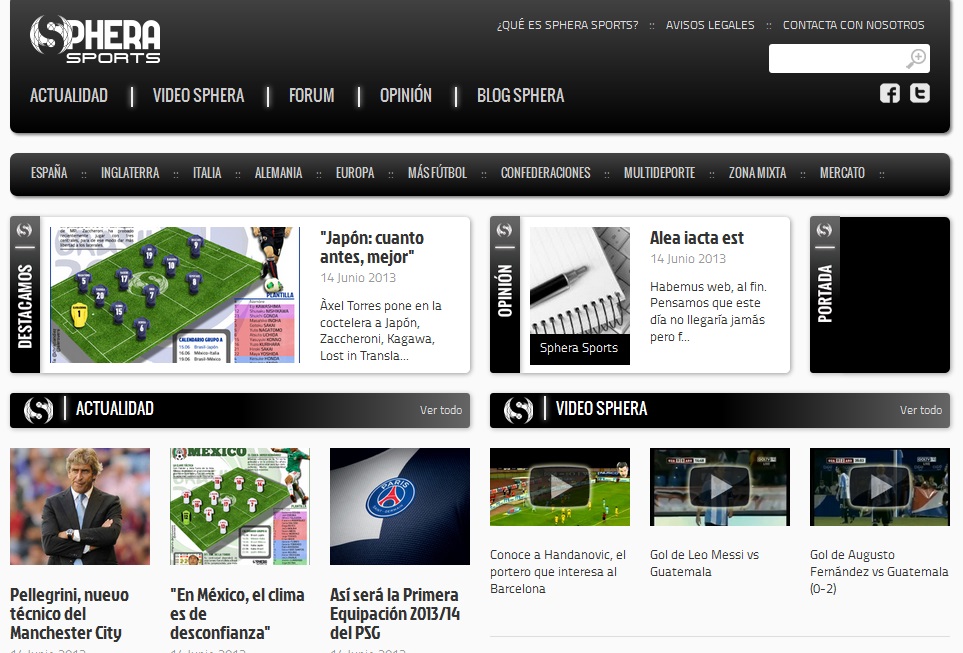
Task: Click the search magnifier icon
Action: click(916, 58)
